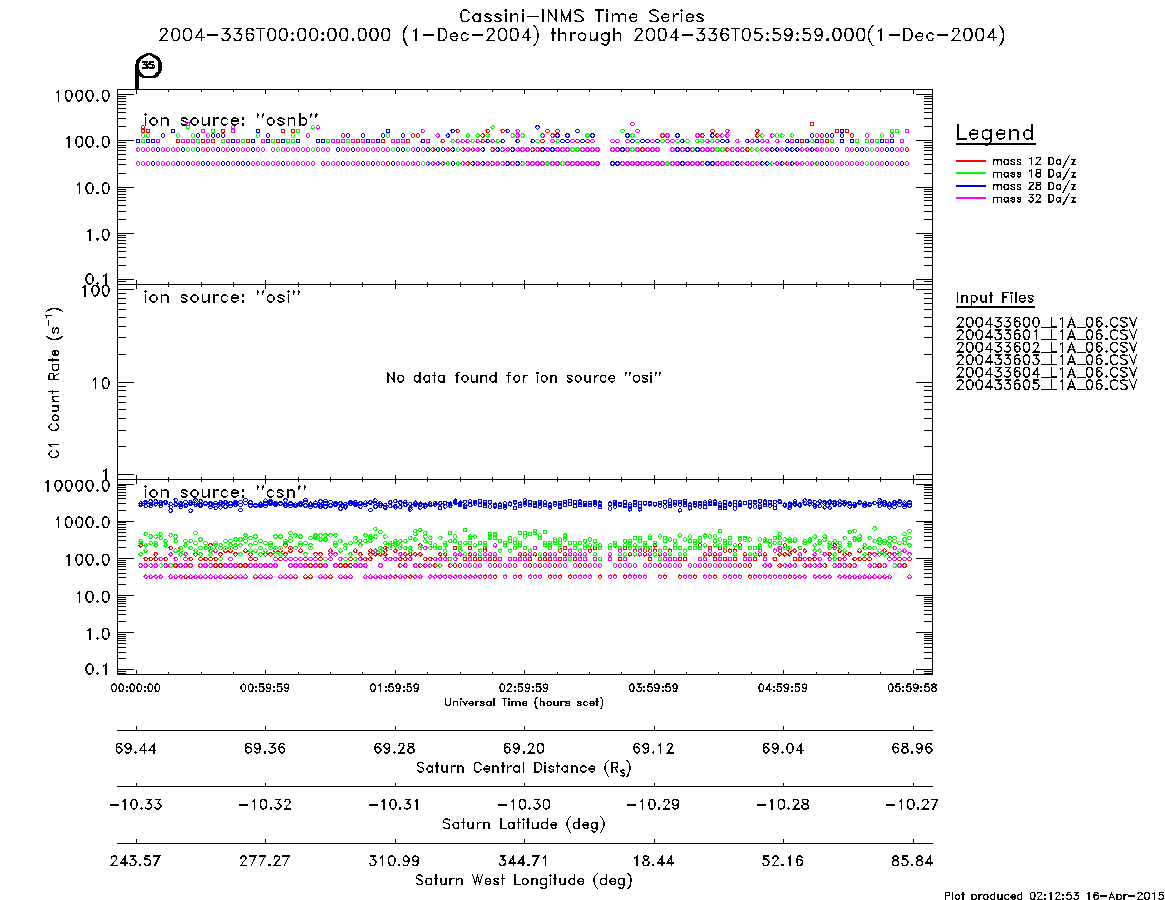Click the "C1 Count Rate (s⁻¹)" axis label
Screen dimensions: 1165x900
click(x=54, y=382)
